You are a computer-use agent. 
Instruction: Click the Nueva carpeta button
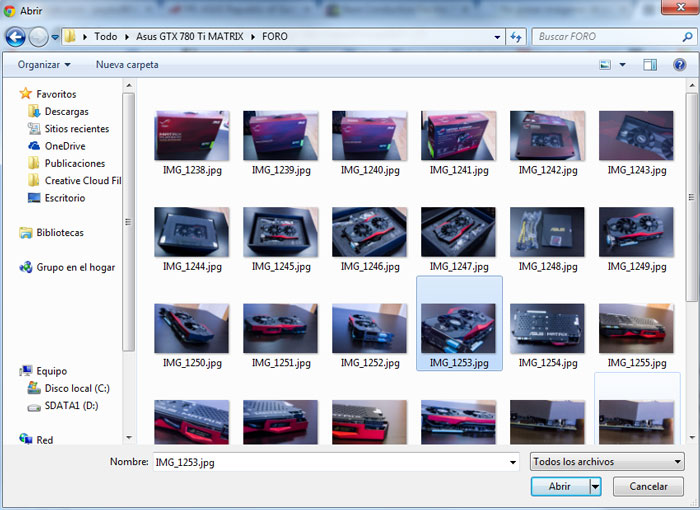point(127,65)
